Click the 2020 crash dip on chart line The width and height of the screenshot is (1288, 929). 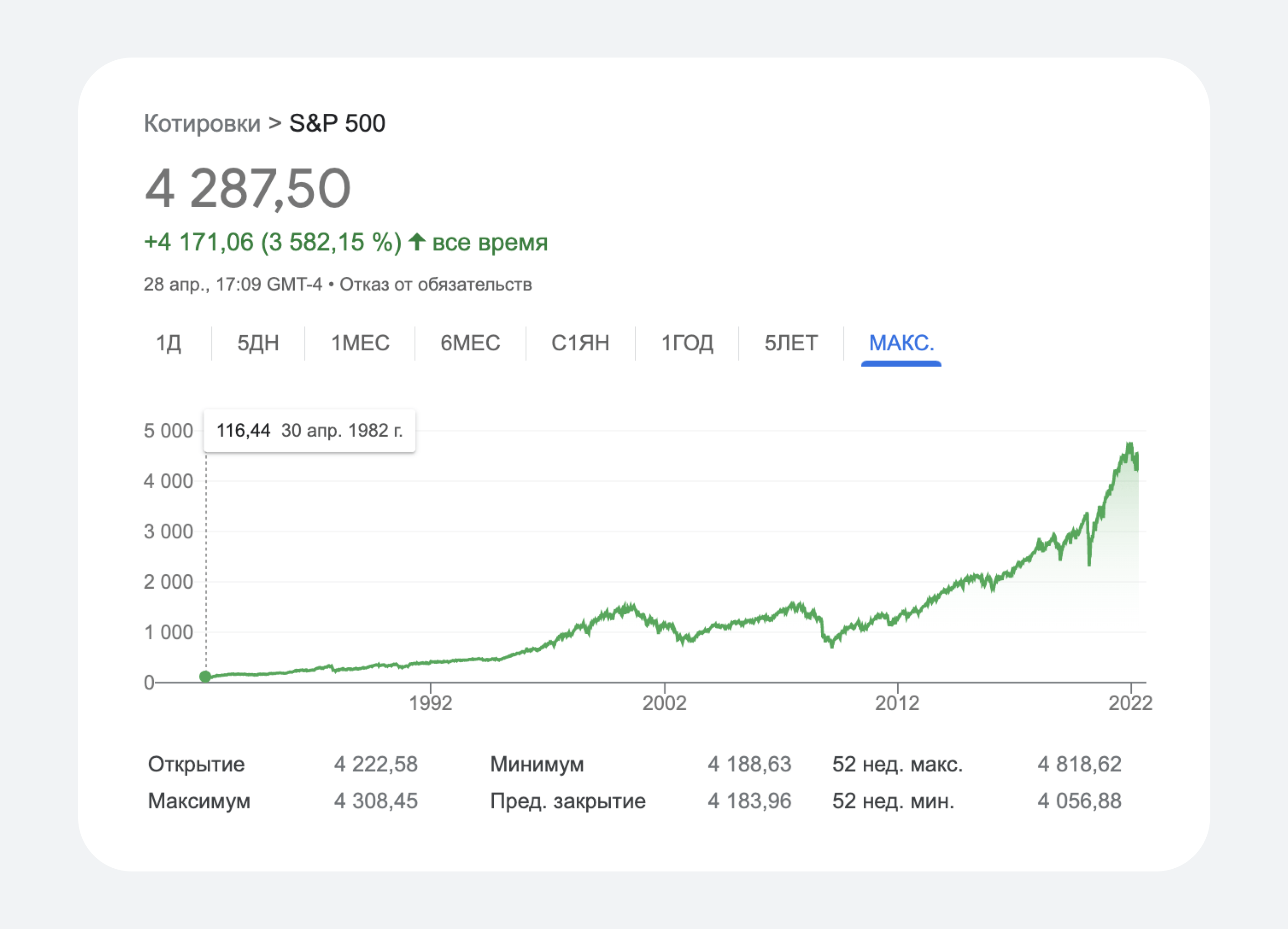(x=1089, y=562)
